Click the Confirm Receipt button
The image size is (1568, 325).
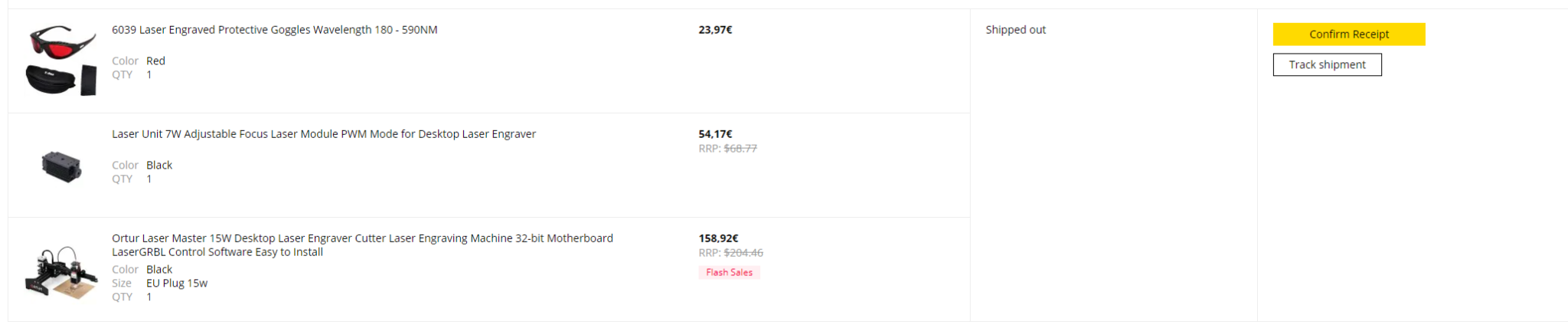[x=1348, y=34]
